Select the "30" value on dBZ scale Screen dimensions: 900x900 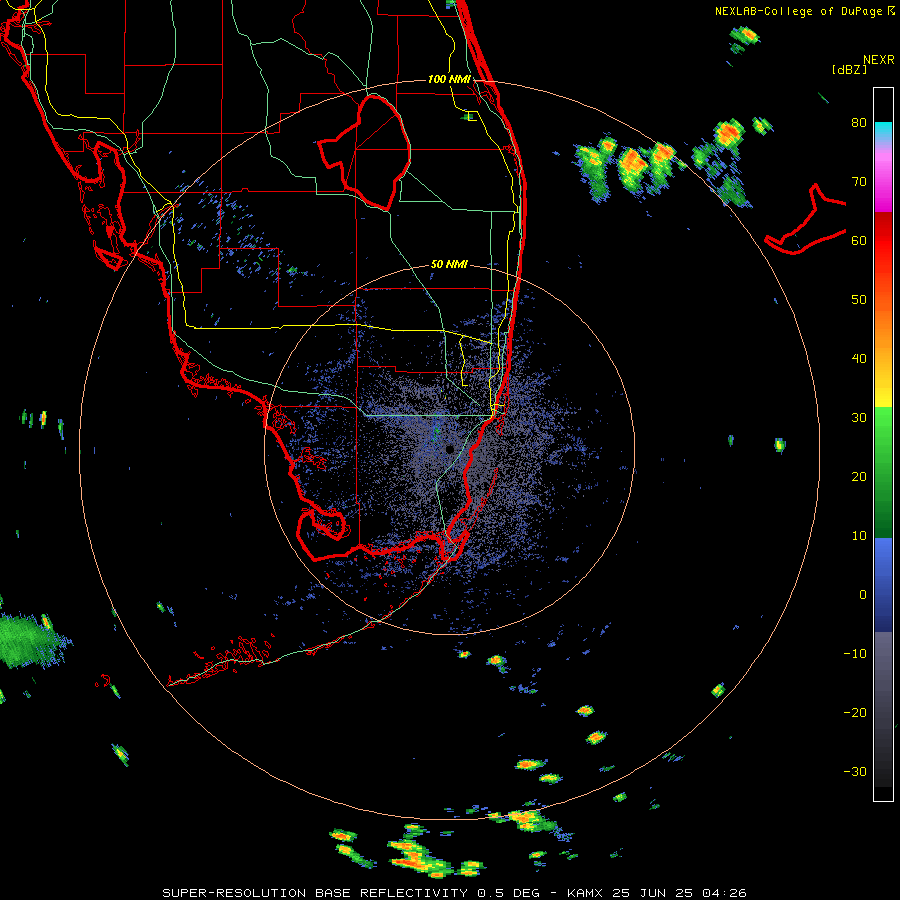click(859, 418)
